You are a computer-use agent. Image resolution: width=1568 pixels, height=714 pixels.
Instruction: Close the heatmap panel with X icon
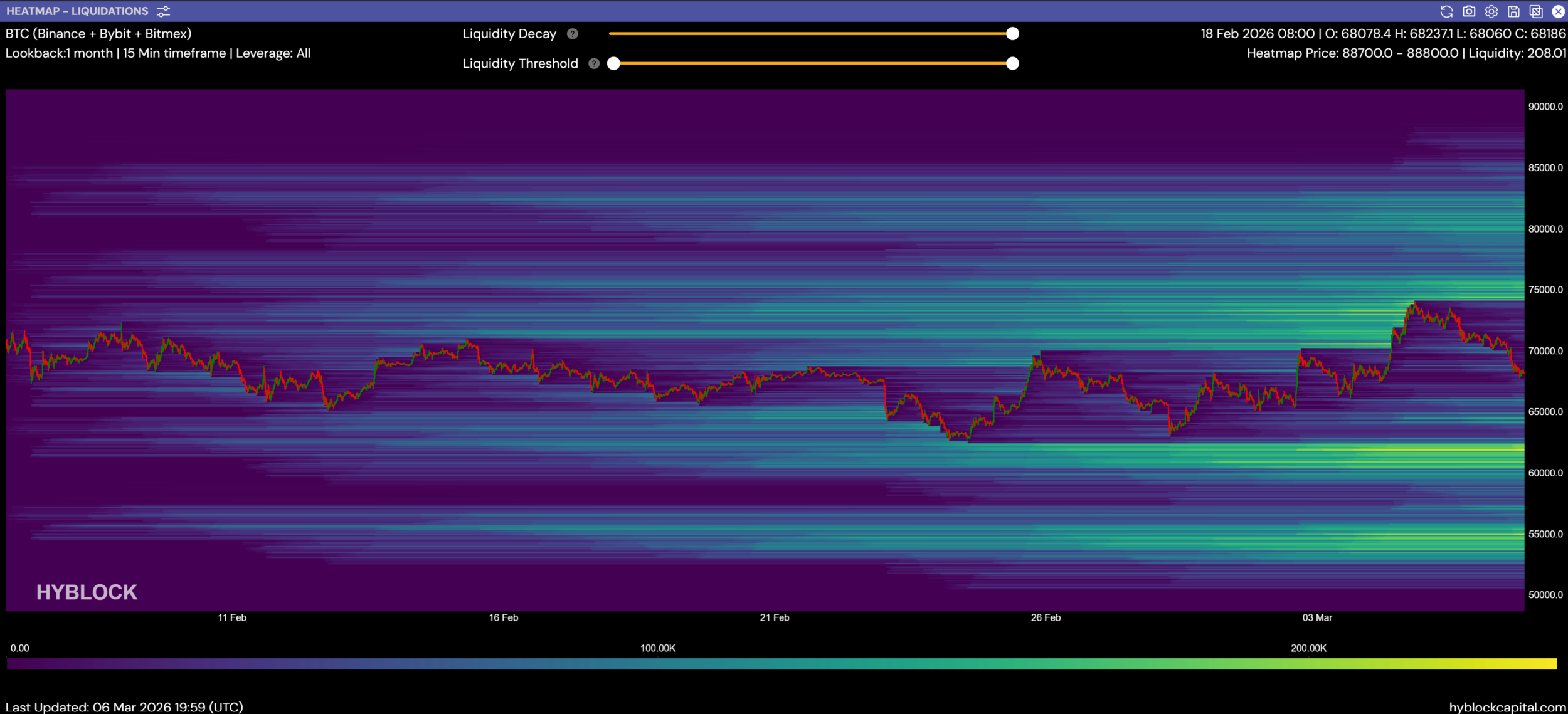pos(1558,11)
